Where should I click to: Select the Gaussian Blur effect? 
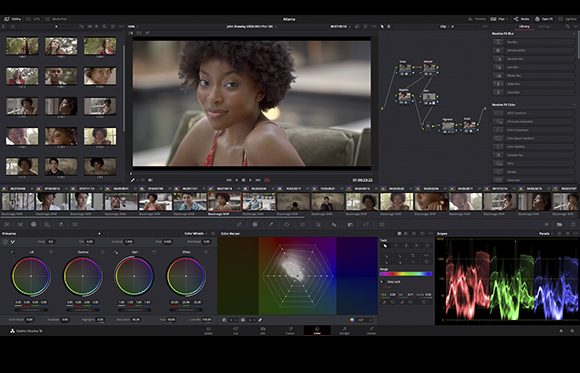point(533,59)
